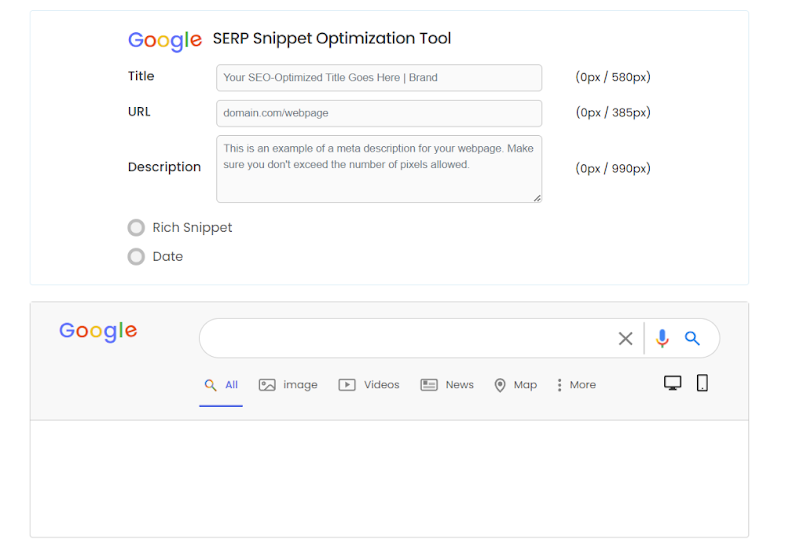Viewport: 800px width, 546px height.
Task: Switch to mobile preview phone icon
Action: pos(702,383)
